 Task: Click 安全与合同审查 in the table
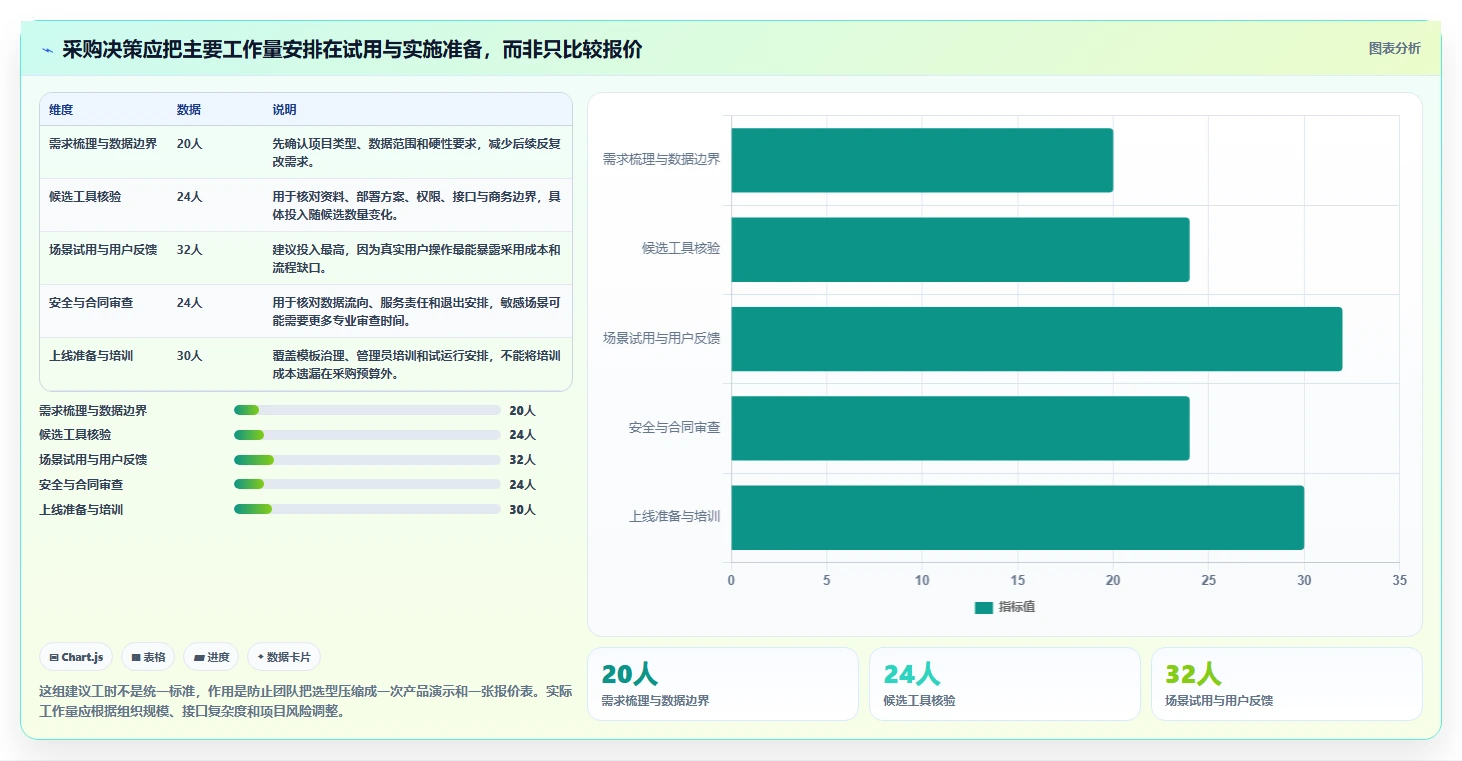tap(91, 303)
